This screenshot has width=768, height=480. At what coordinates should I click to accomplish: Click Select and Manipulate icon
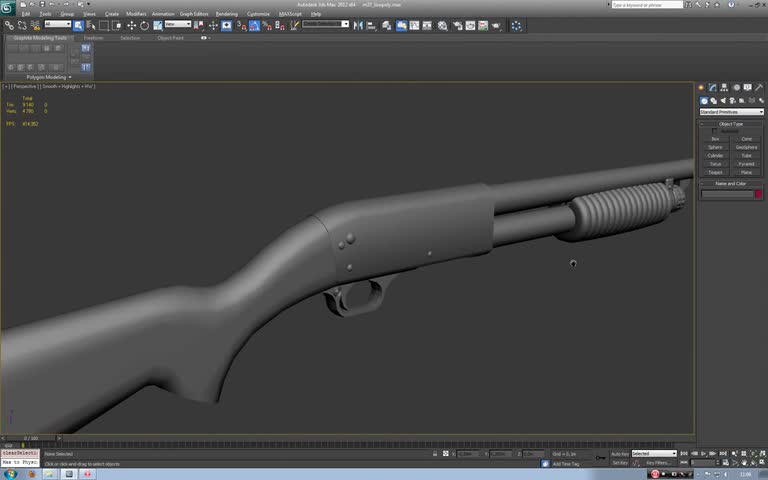click(213, 25)
